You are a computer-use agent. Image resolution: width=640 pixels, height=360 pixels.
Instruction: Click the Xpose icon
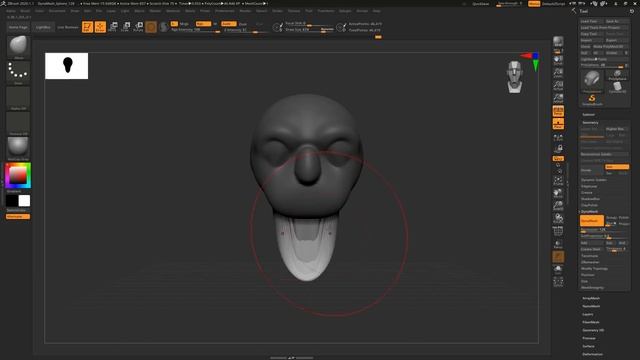pos(558,282)
